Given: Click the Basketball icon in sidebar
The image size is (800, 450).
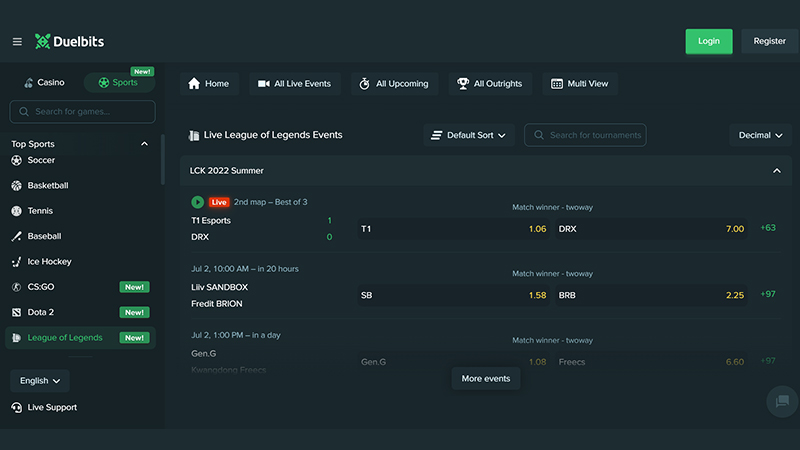Looking at the screenshot, I should pos(16,186).
